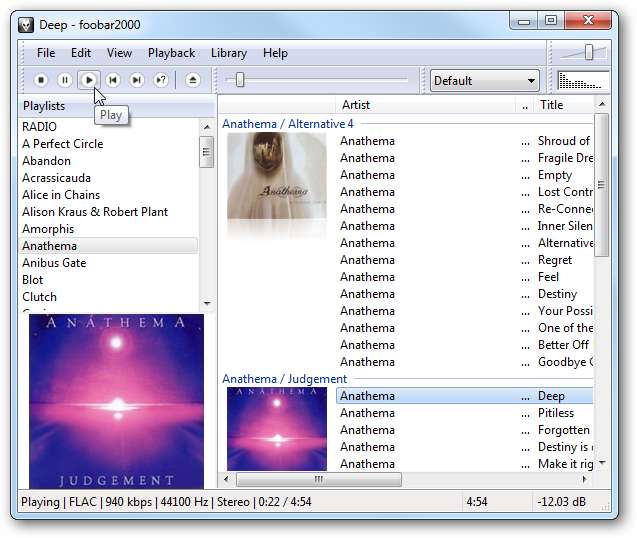Image resolution: width=637 pixels, height=538 pixels.
Task: Click the random playback button
Action: coord(161,80)
